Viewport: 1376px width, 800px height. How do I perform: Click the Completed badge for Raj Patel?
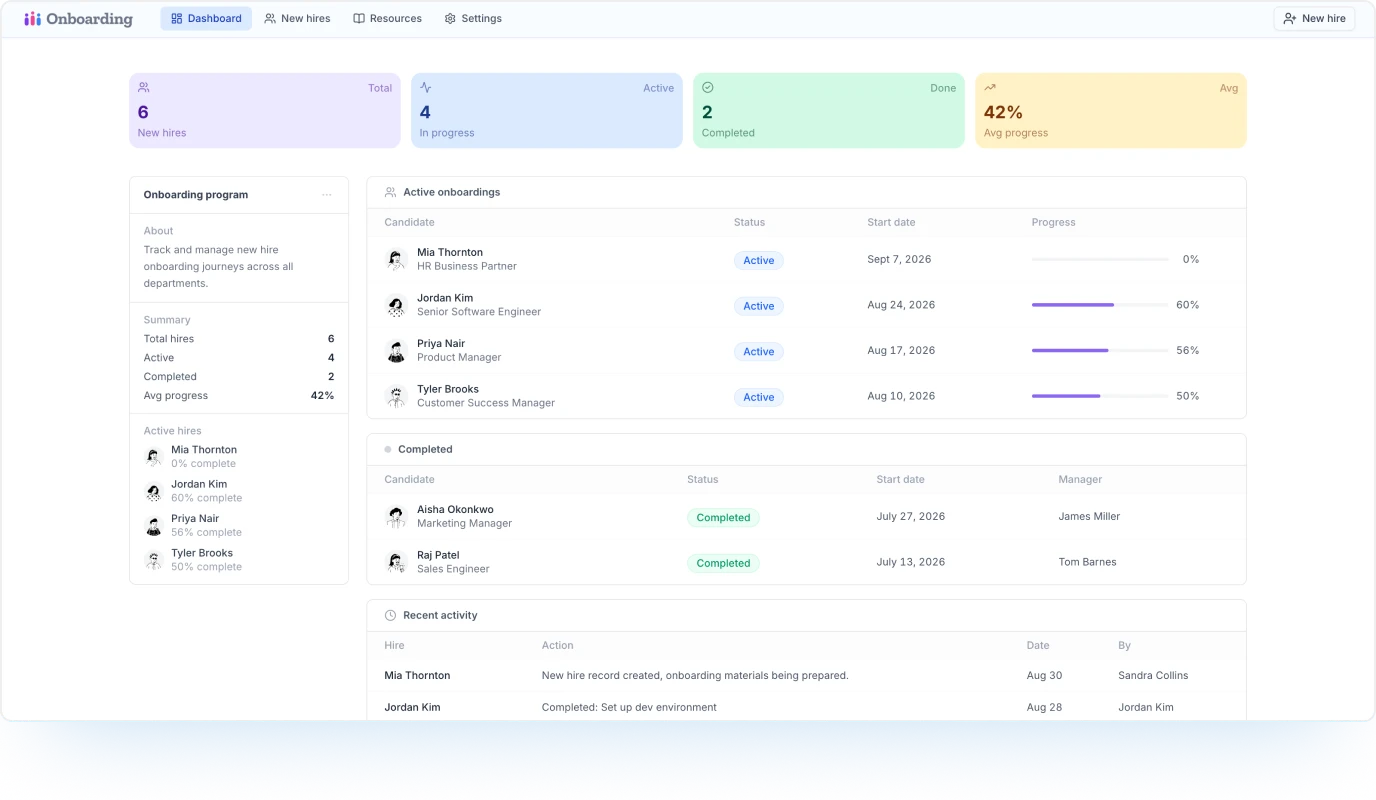point(723,563)
